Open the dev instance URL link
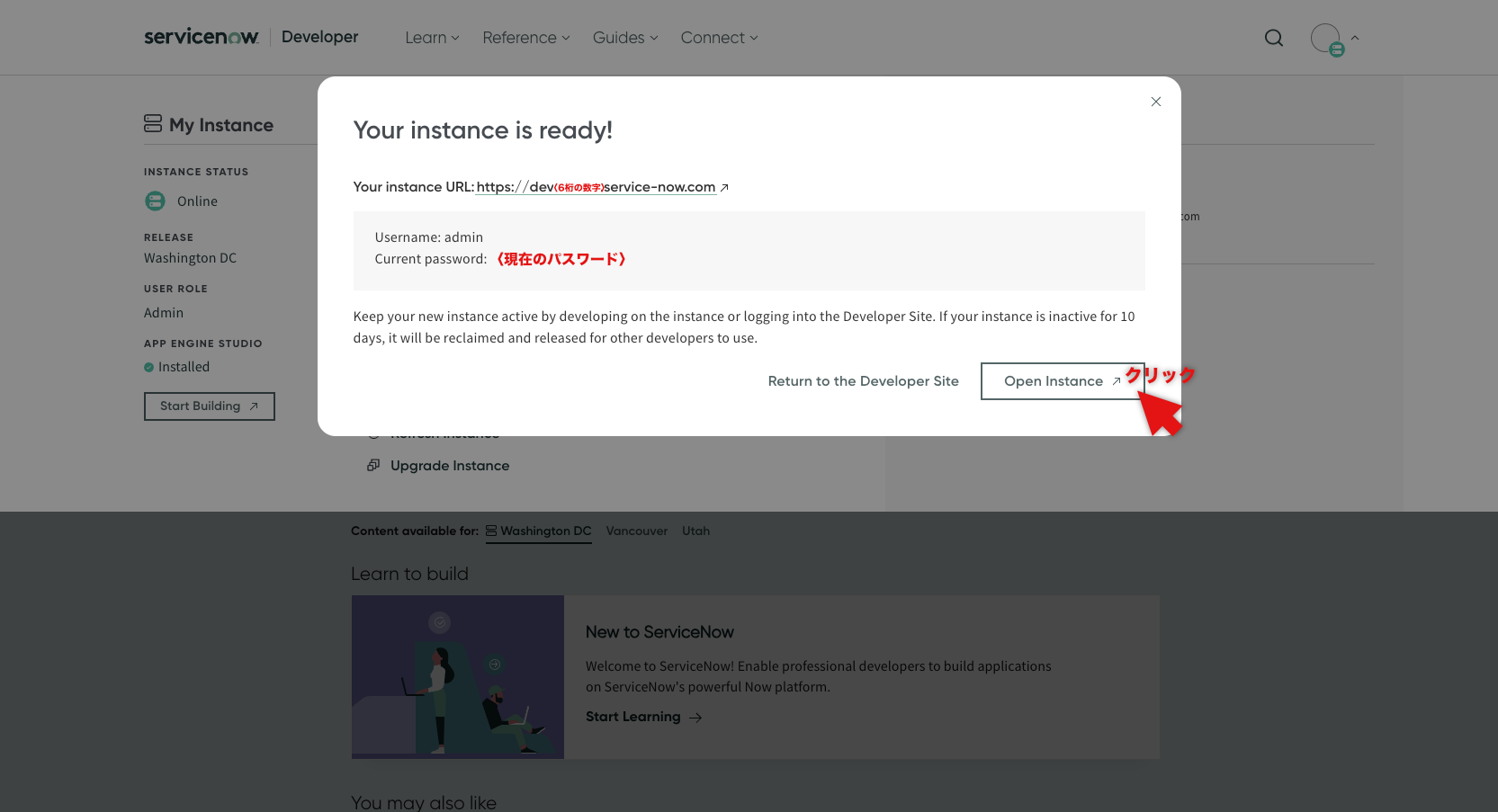1498x812 pixels. (595, 187)
